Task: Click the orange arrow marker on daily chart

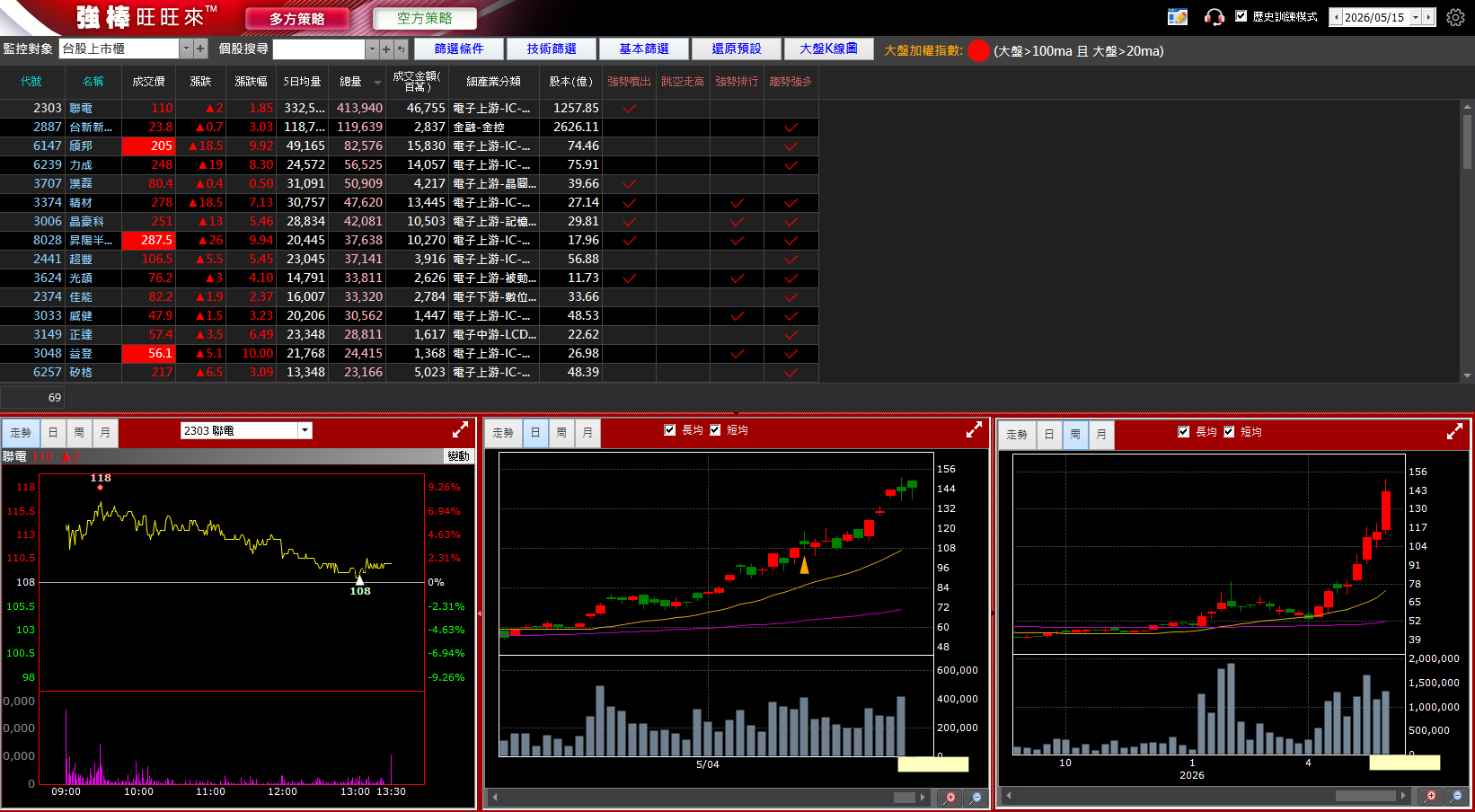Action: [804, 565]
